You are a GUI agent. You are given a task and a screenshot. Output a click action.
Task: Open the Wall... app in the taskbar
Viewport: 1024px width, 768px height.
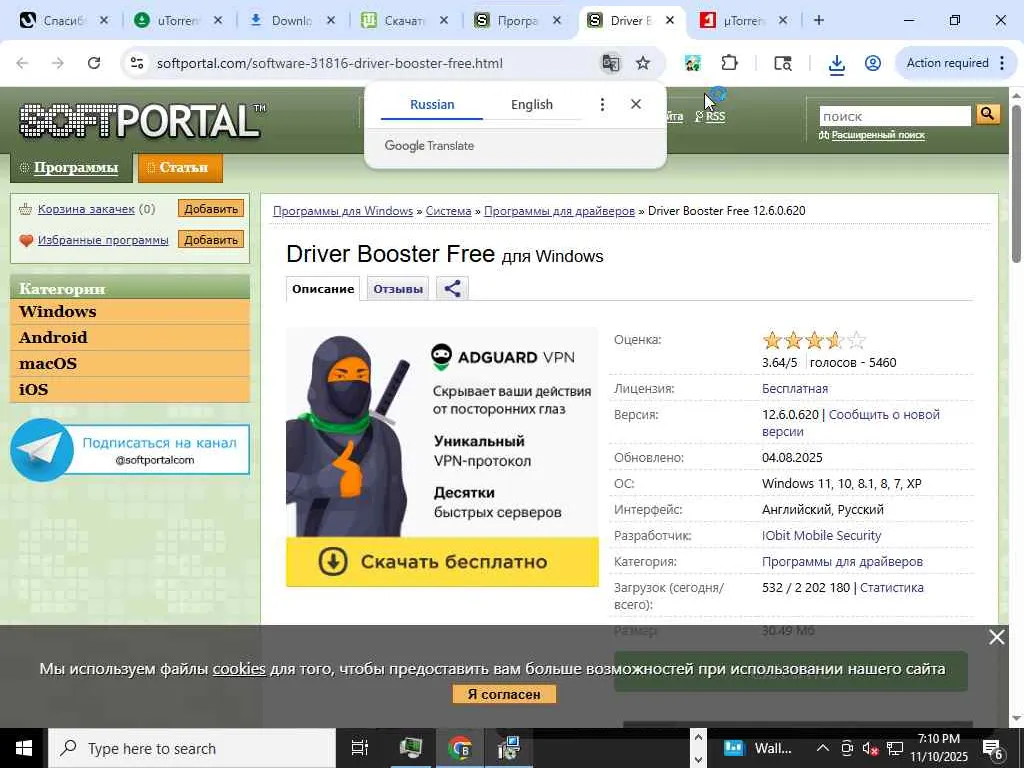(x=758, y=748)
